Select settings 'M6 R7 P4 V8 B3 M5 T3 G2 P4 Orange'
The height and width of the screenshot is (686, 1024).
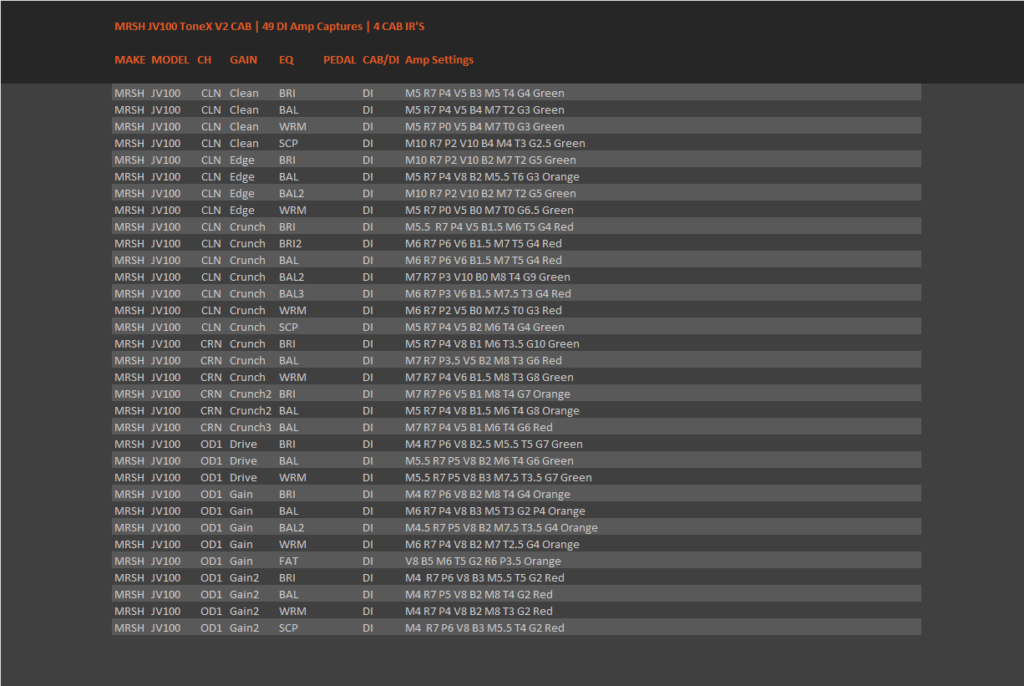pyautogui.click(x=495, y=512)
